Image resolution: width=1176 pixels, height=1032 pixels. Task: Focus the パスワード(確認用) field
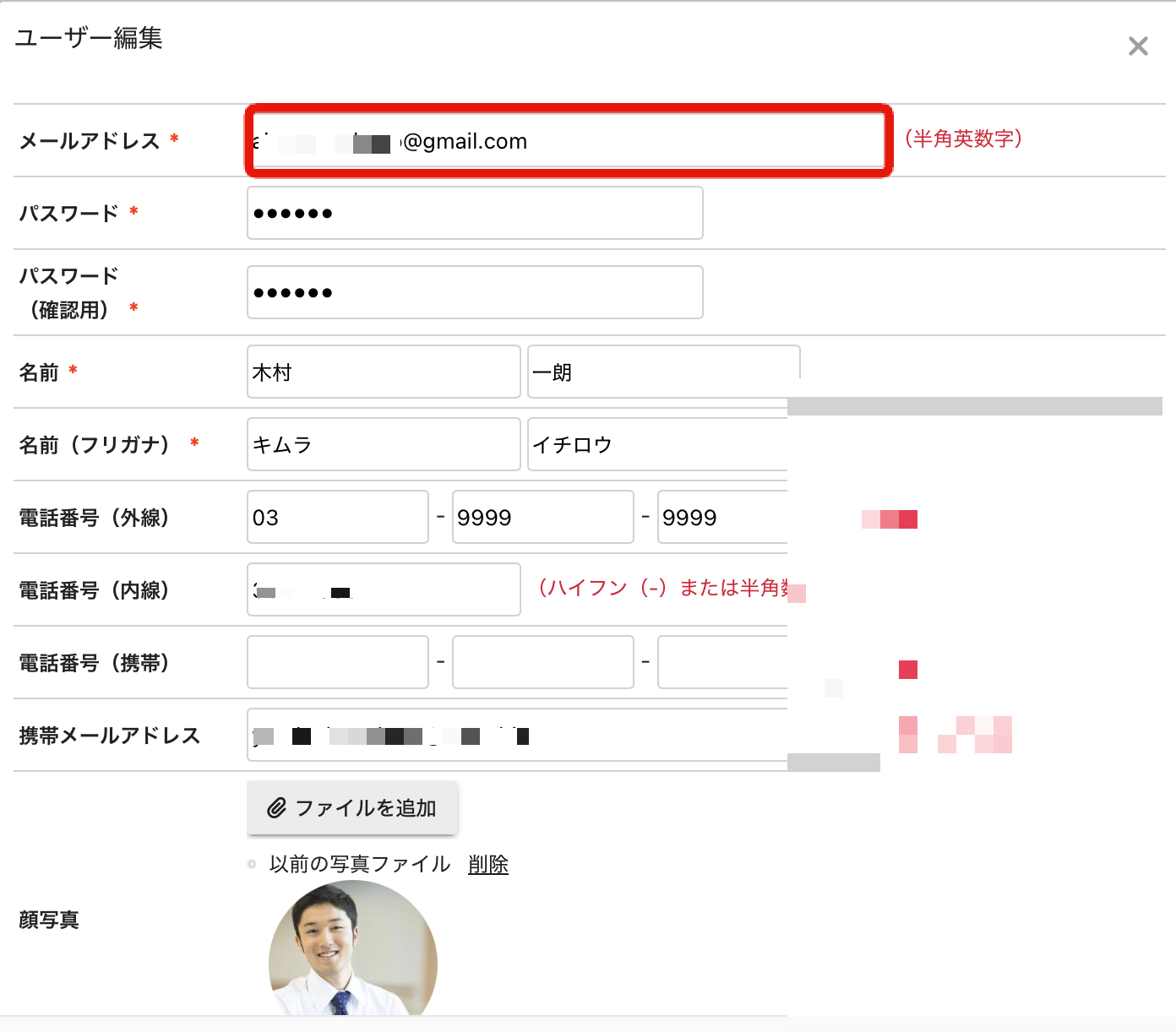click(475, 292)
